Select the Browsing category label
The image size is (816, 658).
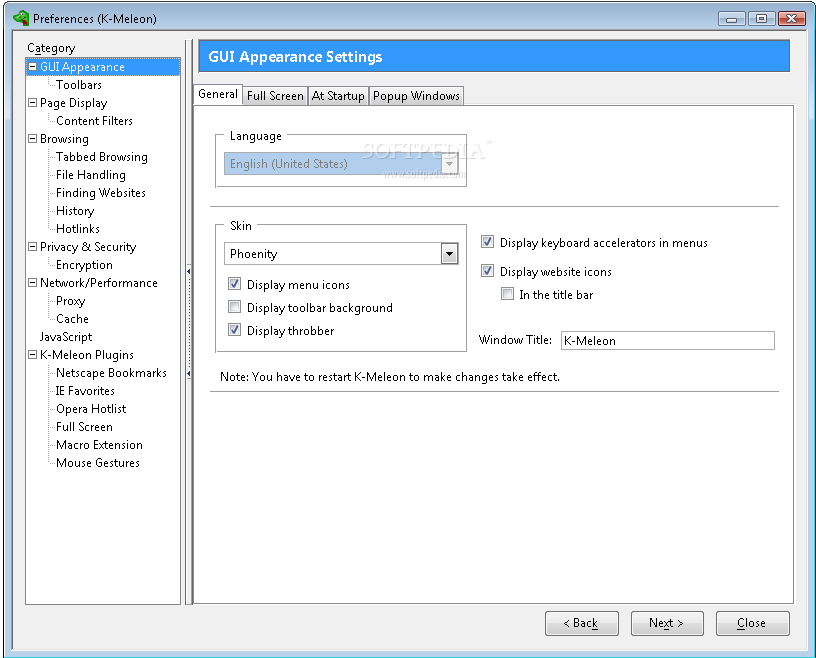click(64, 139)
